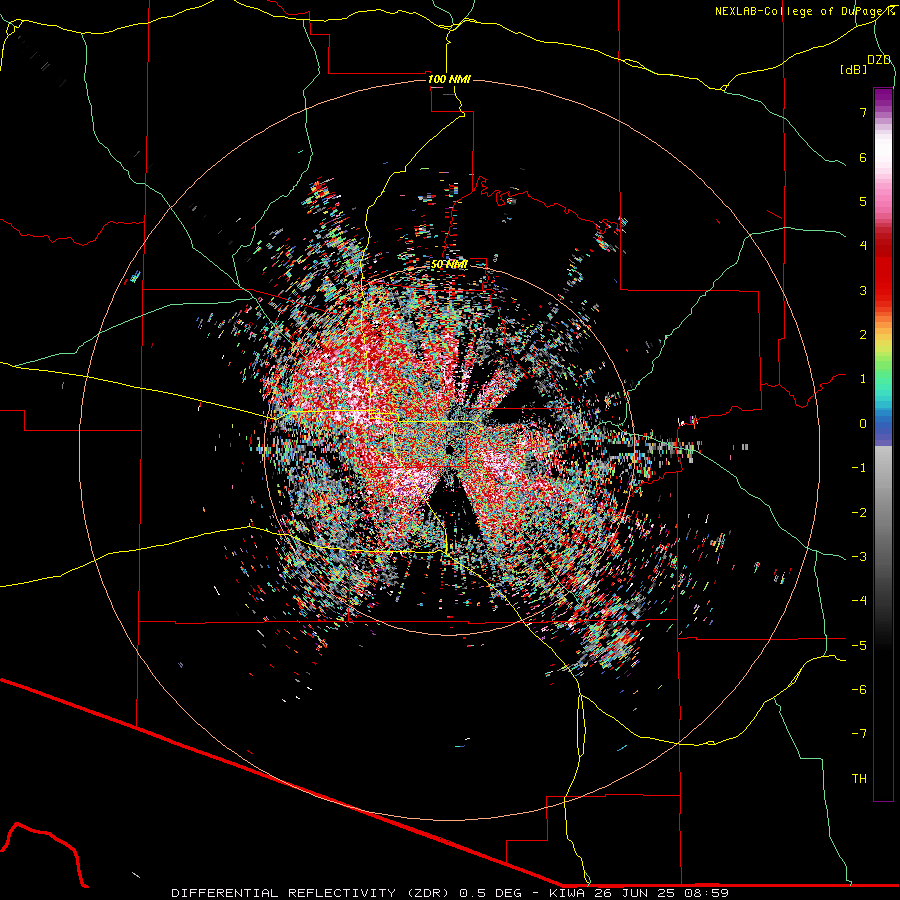The height and width of the screenshot is (900, 900).
Task: Click the "0" value on the color scale
Action: click(x=863, y=424)
